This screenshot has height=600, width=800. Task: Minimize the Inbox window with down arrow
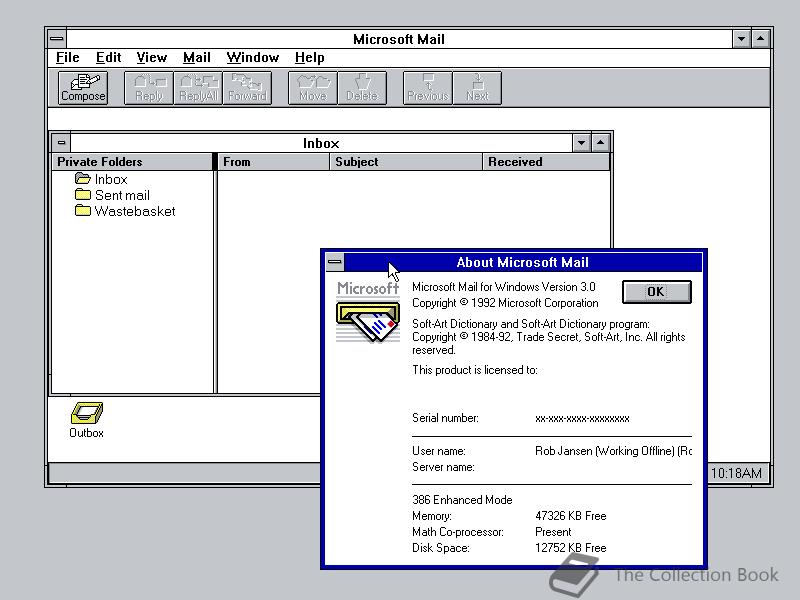click(582, 143)
